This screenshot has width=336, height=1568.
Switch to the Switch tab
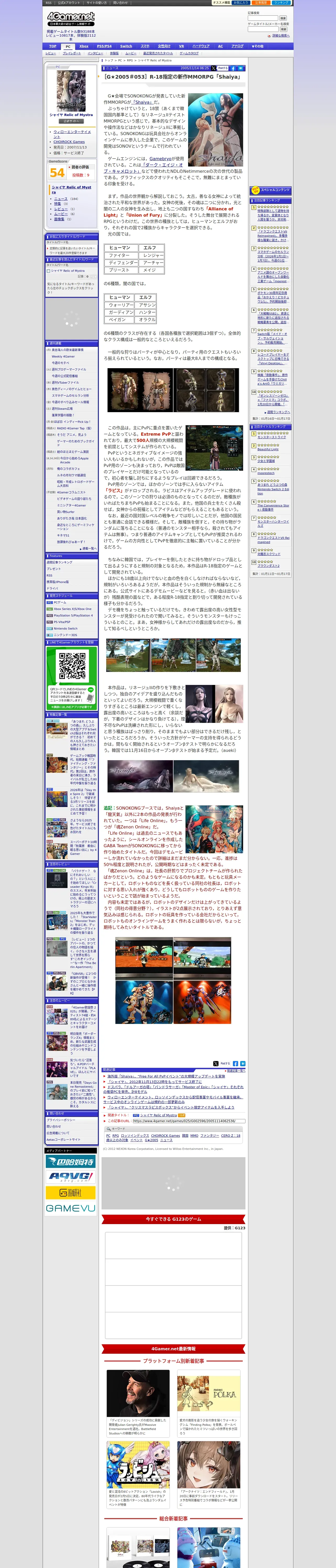[126, 46]
